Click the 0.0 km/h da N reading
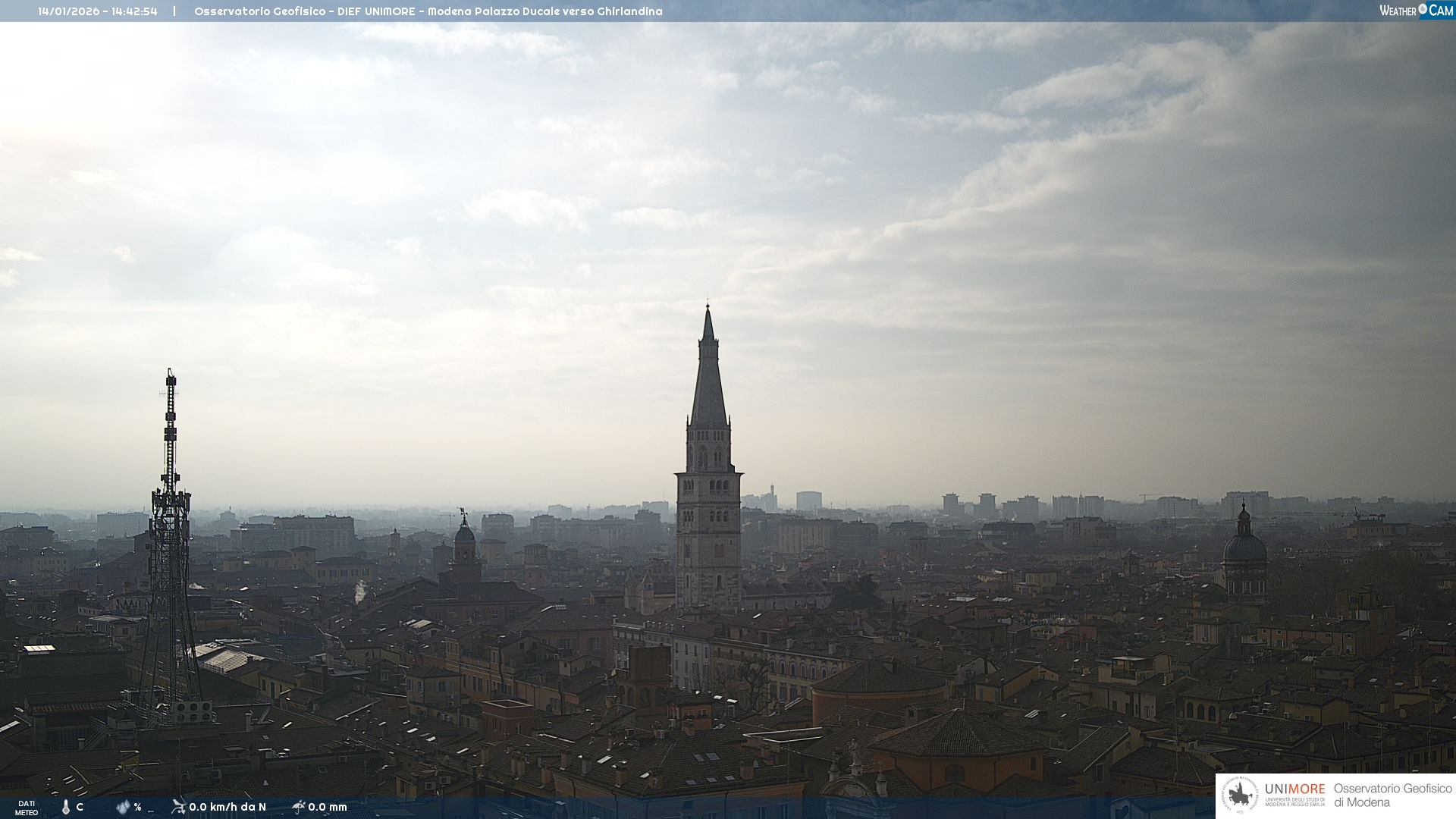 [x=227, y=807]
